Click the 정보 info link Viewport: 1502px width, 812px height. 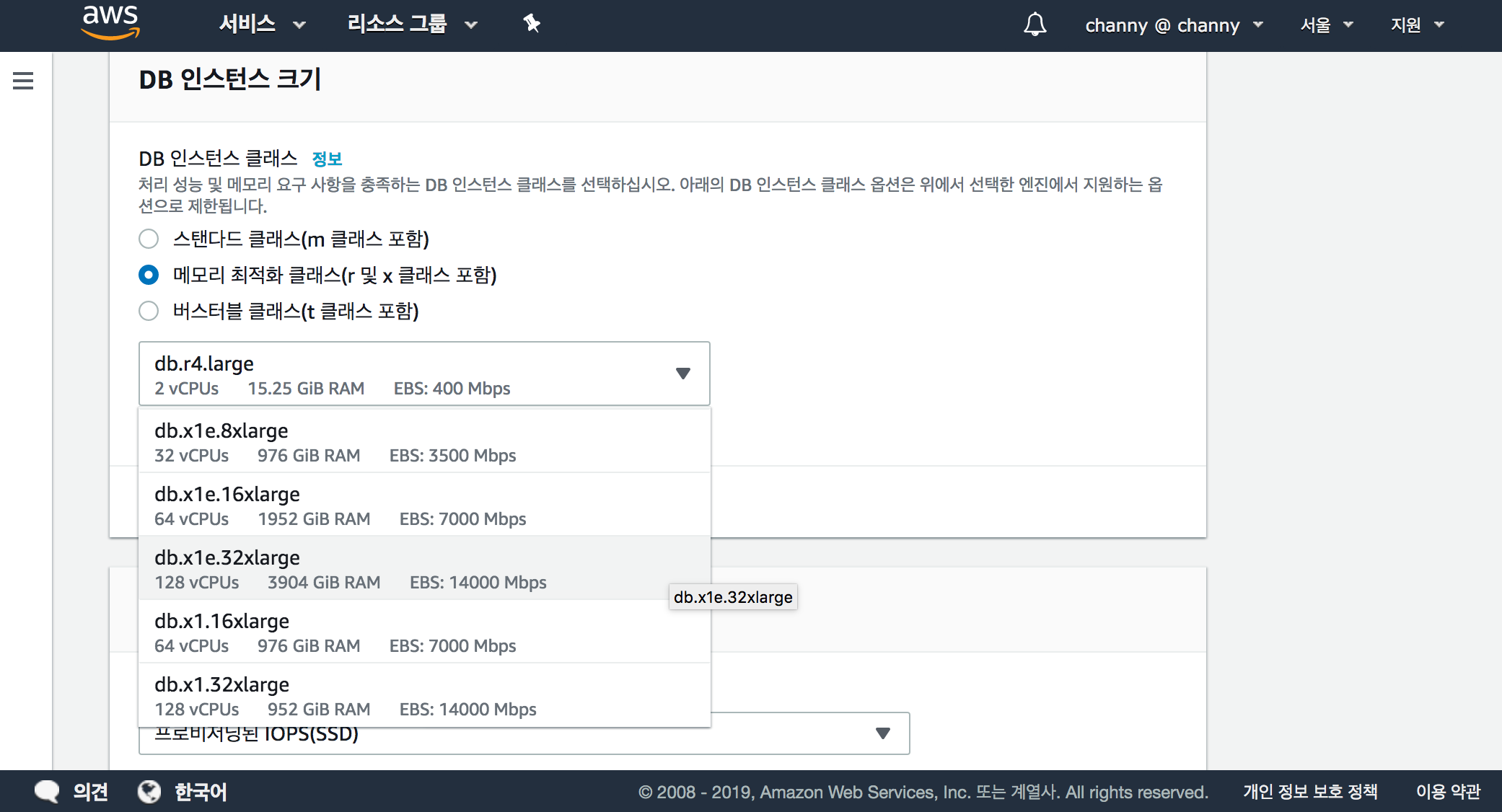point(327,159)
